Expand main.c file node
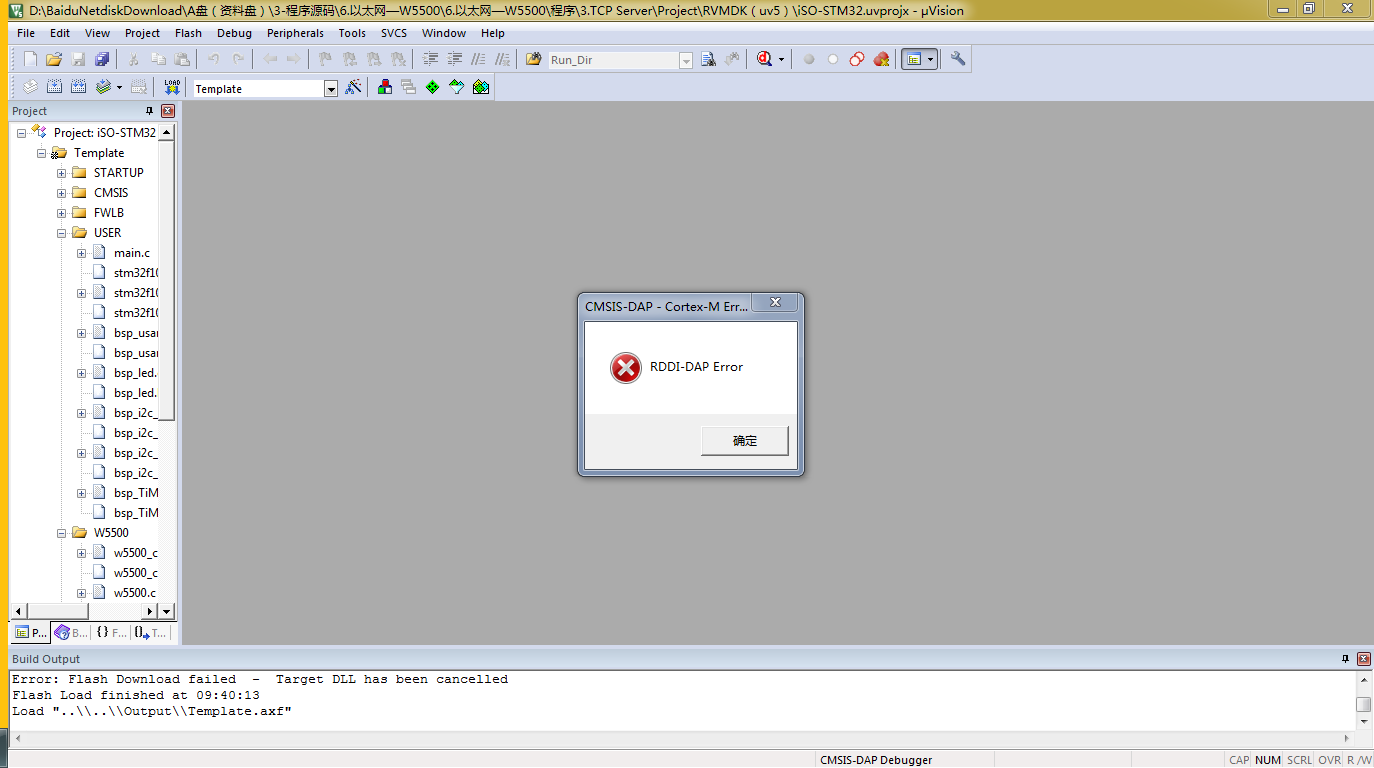Image resolution: width=1374 pixels, height=768 pixels. (x=82, y=253)
